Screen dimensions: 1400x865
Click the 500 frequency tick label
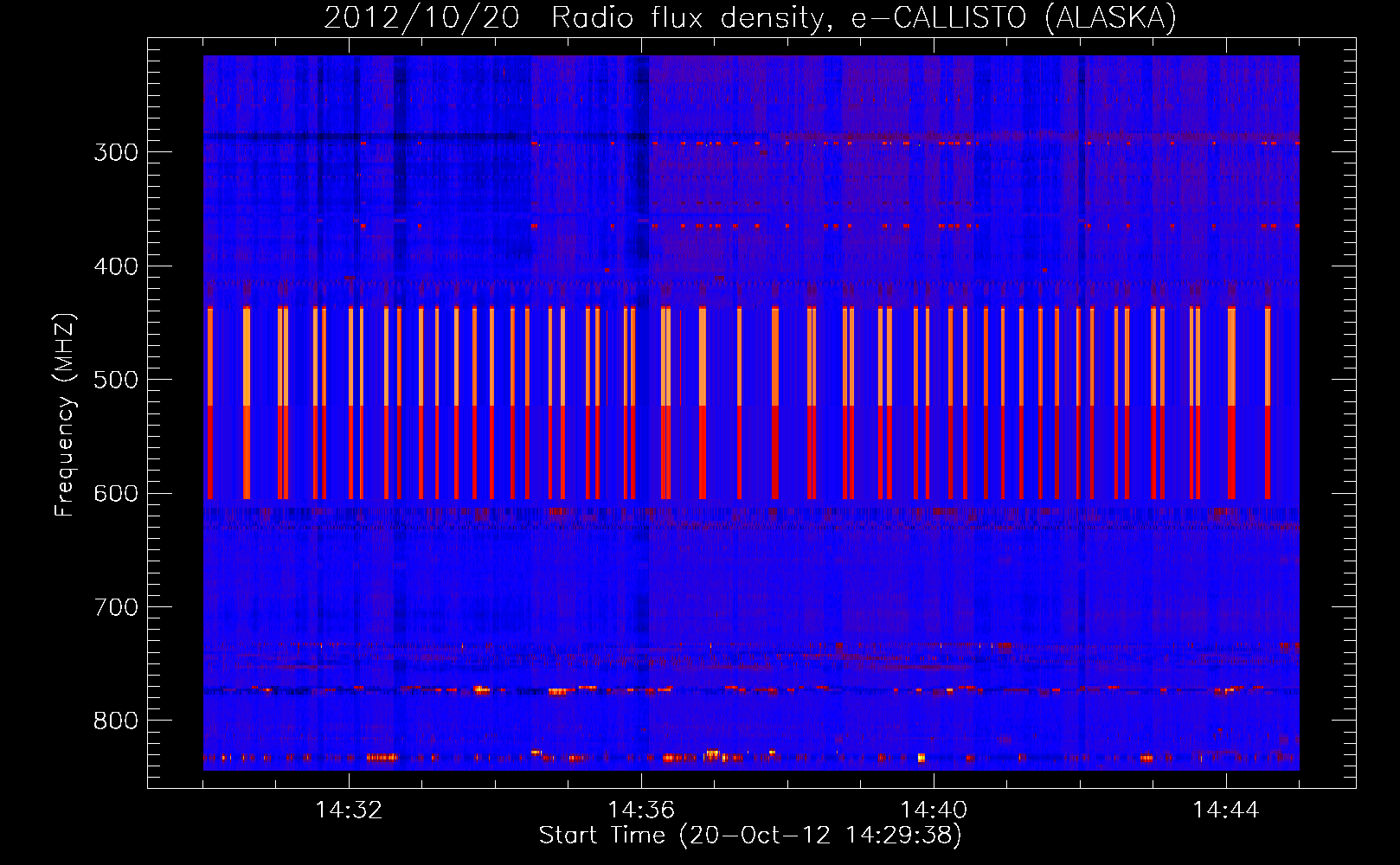116,380
